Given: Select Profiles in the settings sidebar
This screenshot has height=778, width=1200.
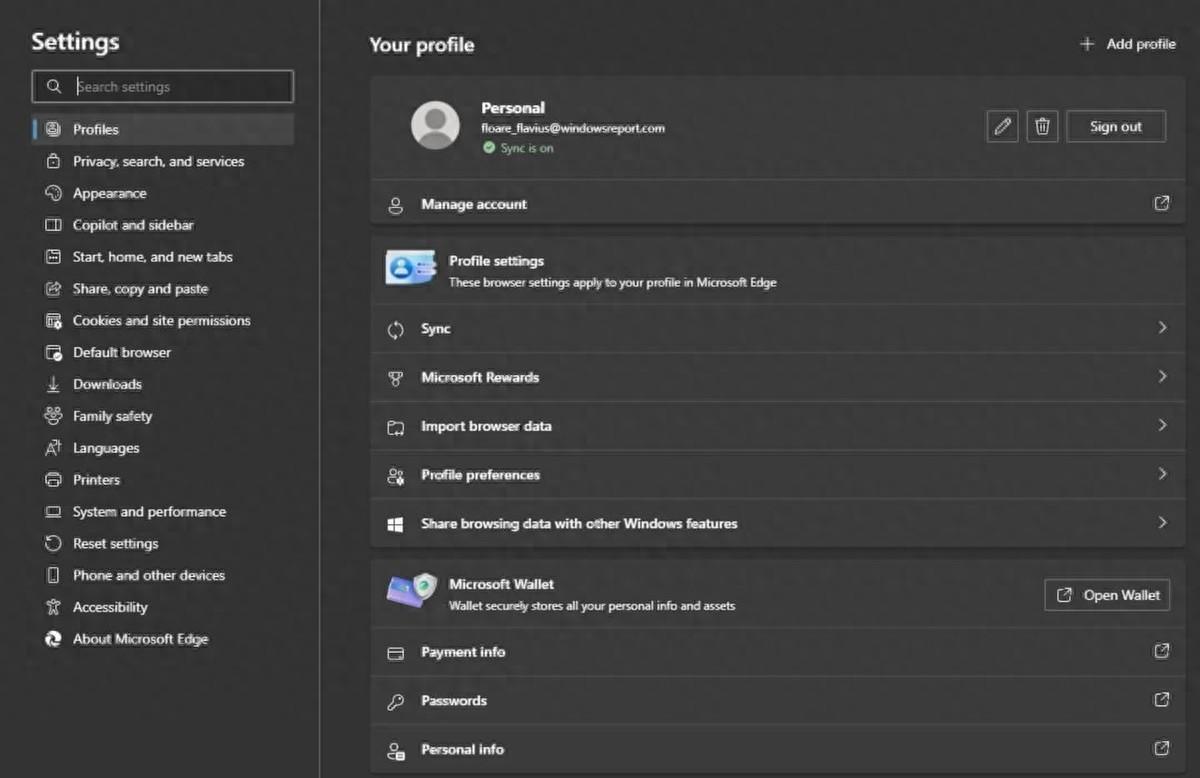Looking at the screenshot, I should click(x=163, y=129).
